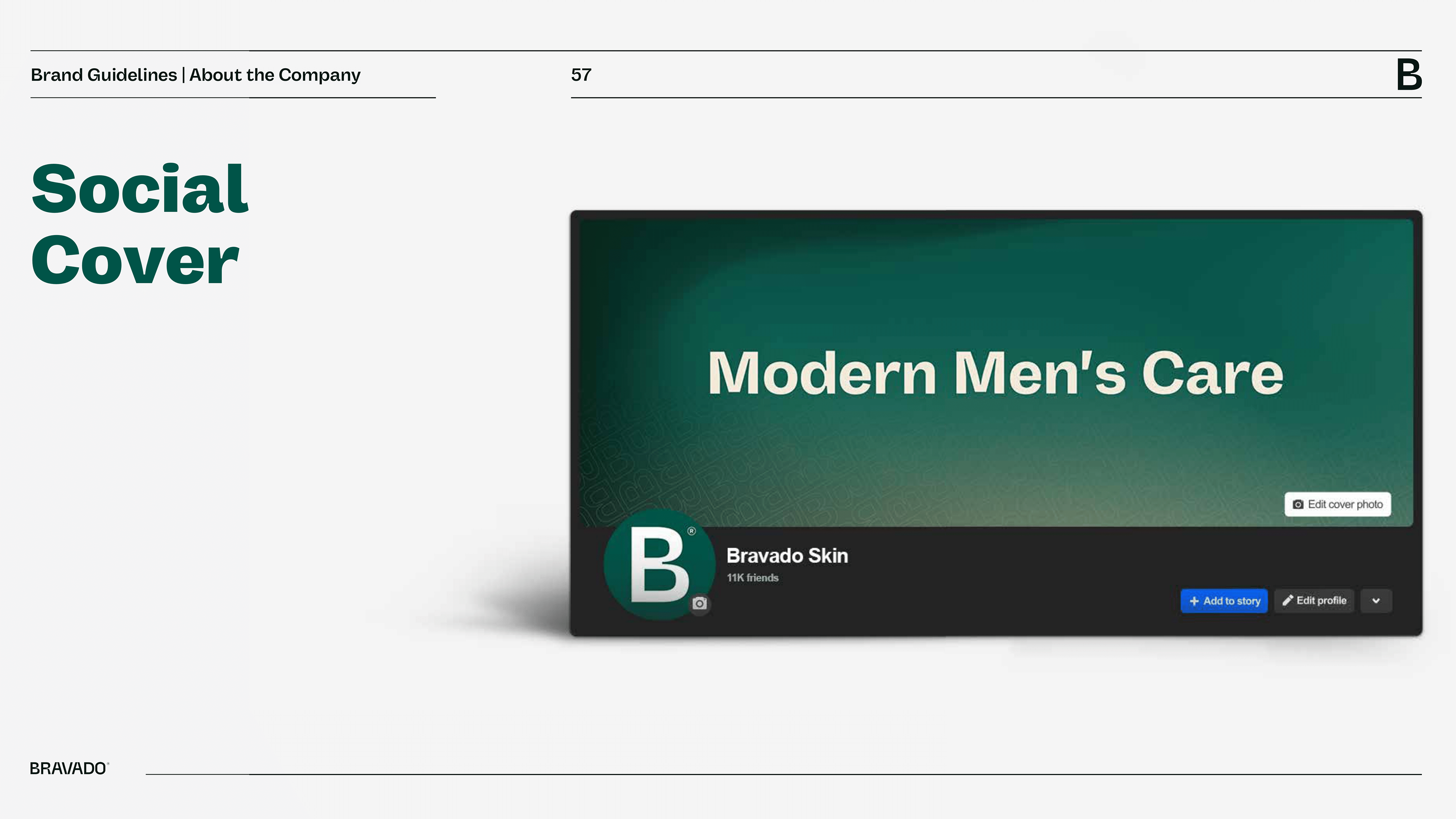This screenshot has width=1456, height=819.
Task: Click the BRAVADO wordmark at bottom left
Action: [68, 768]
